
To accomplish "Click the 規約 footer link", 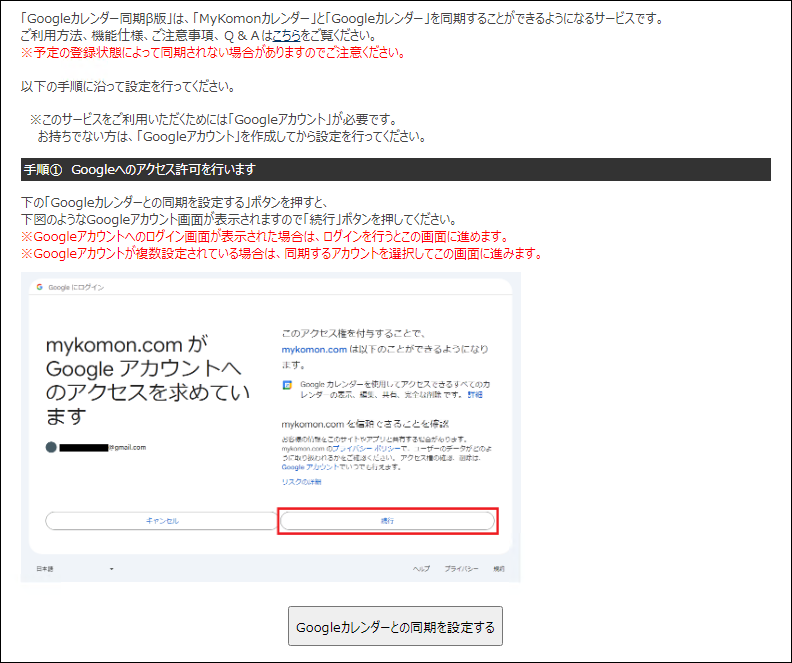I will [x=499, y=569].
